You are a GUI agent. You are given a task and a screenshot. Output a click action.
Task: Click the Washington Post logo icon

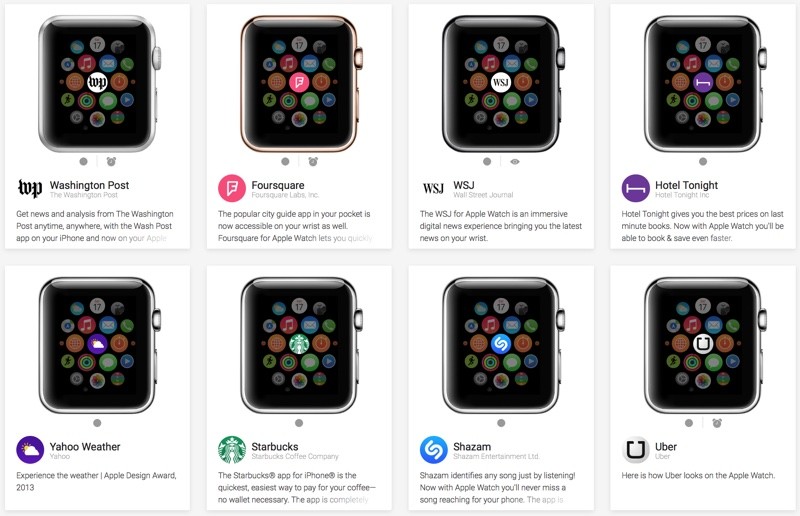point(30,188)
